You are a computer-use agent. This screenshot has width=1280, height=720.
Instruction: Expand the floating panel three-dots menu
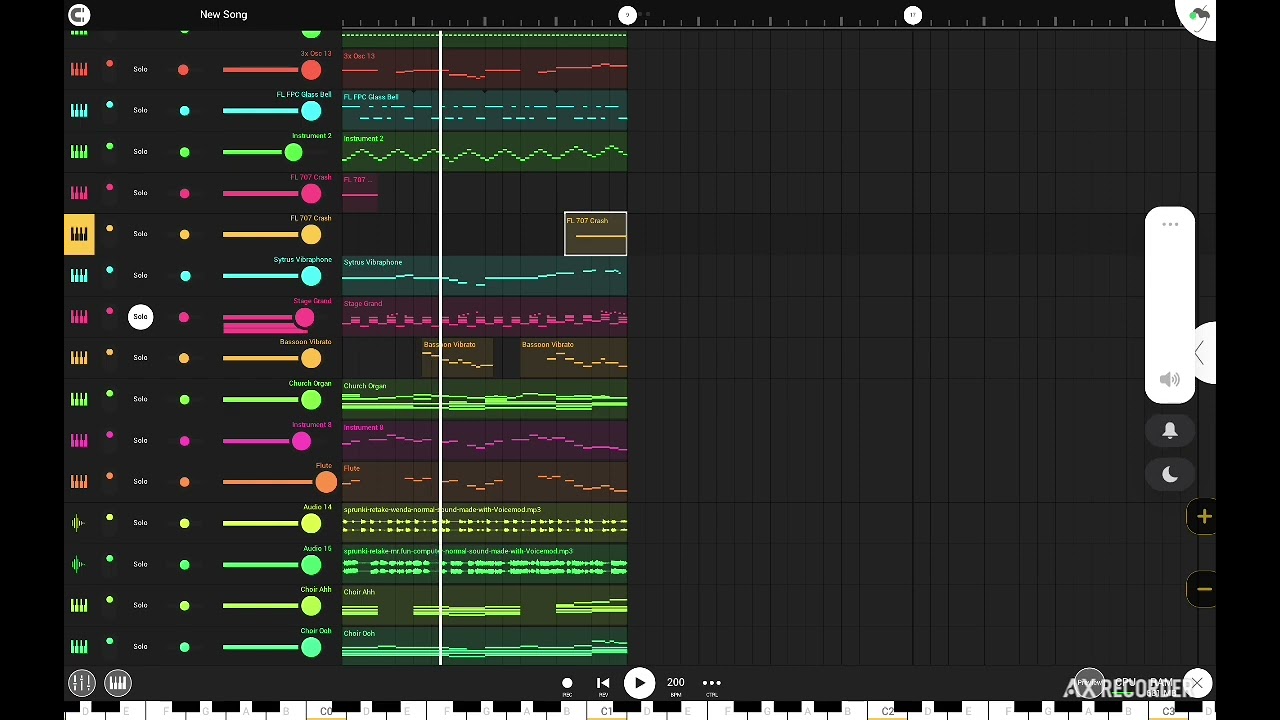(1170, 225)
